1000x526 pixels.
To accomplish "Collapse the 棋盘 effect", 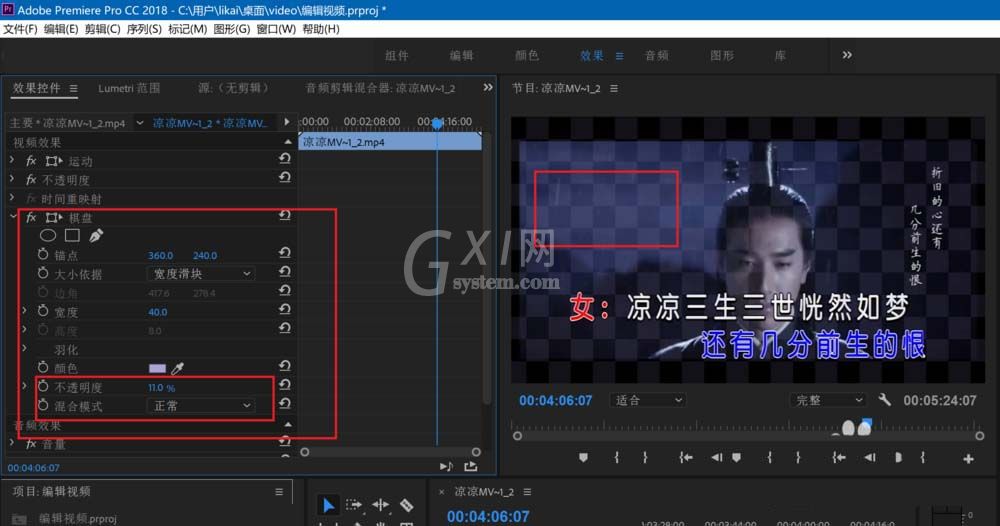I will tap(13, 217).
